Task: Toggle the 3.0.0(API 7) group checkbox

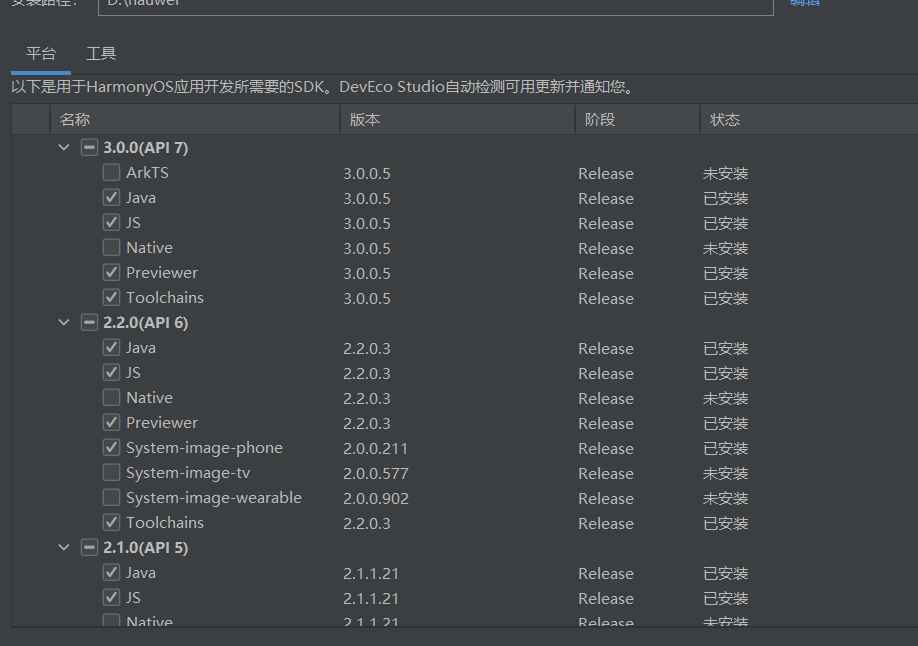Action: (x=89, y=148)
